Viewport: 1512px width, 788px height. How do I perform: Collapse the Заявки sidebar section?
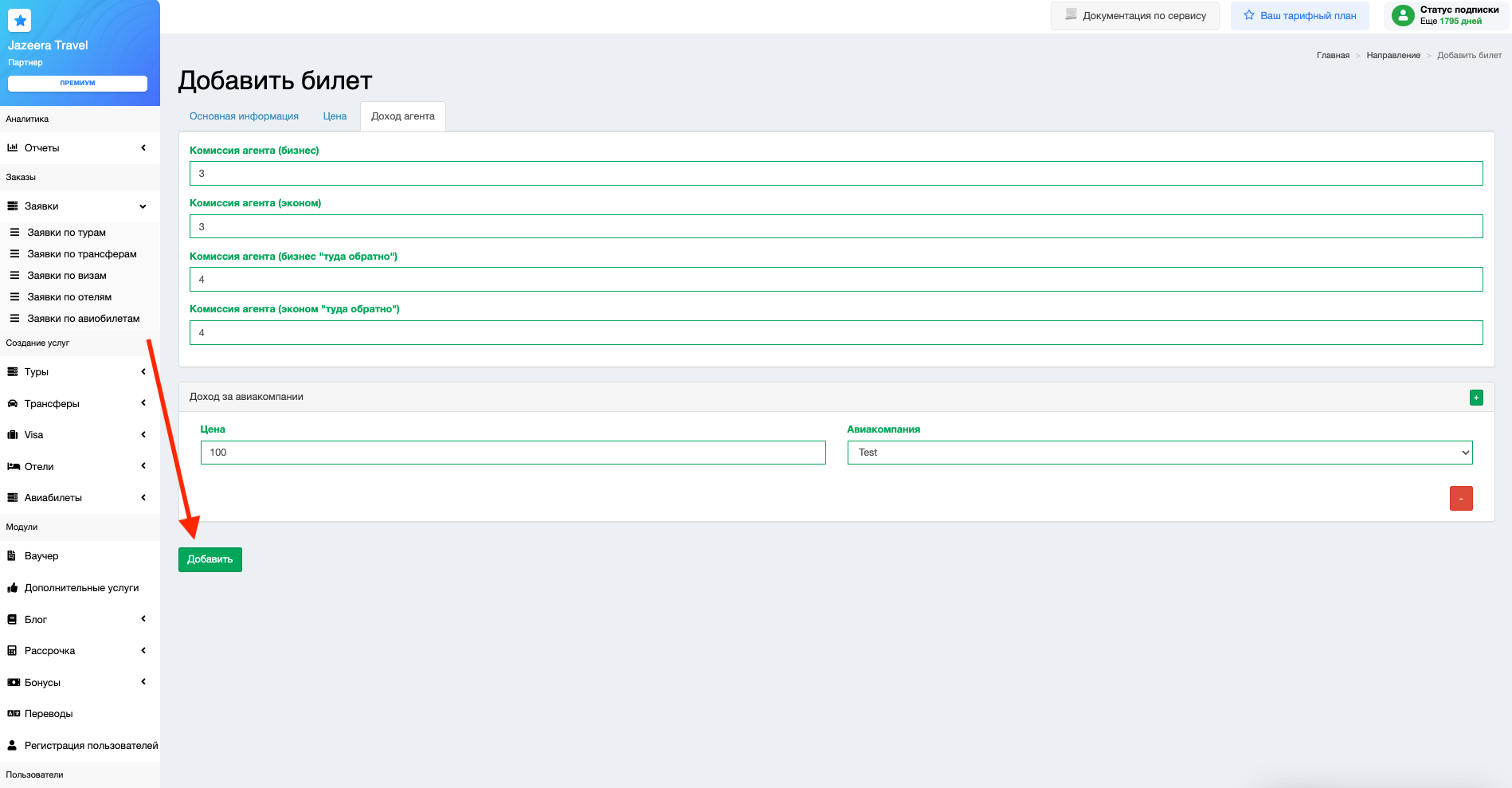click(x=76, y=206)
